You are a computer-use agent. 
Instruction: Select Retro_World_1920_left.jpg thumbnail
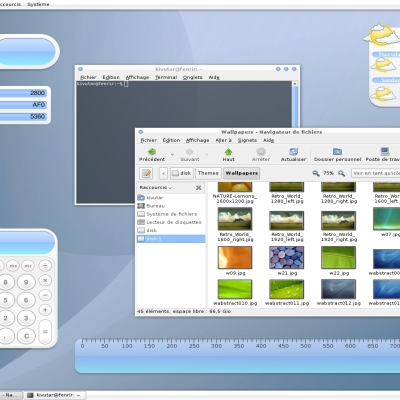point(287,220)
